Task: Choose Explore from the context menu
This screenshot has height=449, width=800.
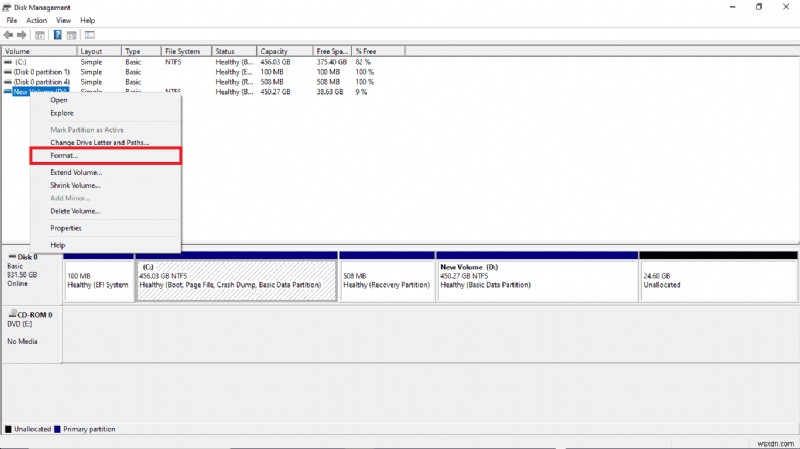Action: (x=106, y=113)
